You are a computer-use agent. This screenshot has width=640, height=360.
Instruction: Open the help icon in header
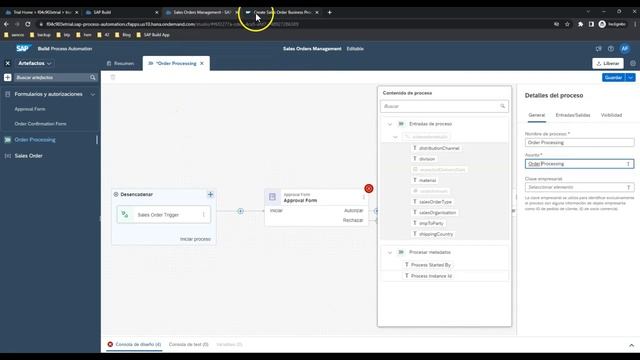pos(611,49)
